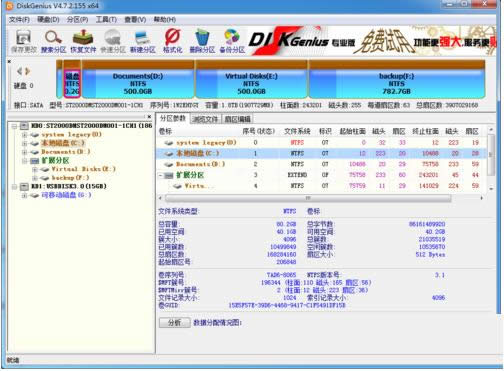The width and height of the screenshot is (504, 371).
Task: Switch to the Browse Files (浏览文件) tab
Action: (205, 119)
